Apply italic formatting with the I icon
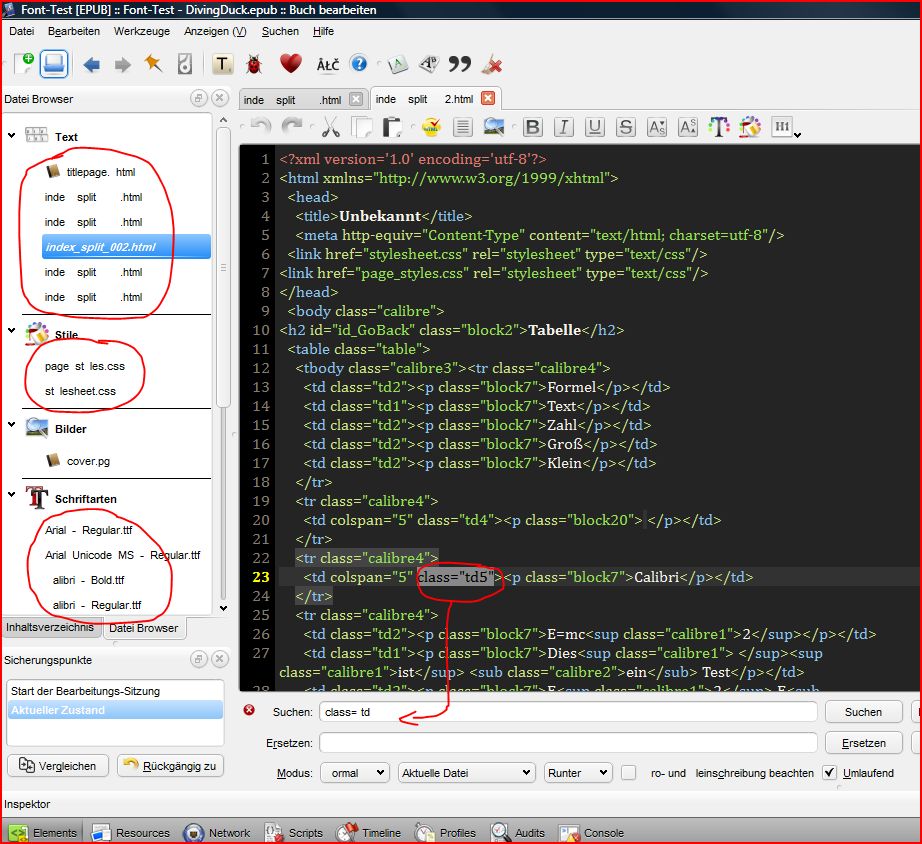This screenshot has height=844, width=922. [563, 127]
